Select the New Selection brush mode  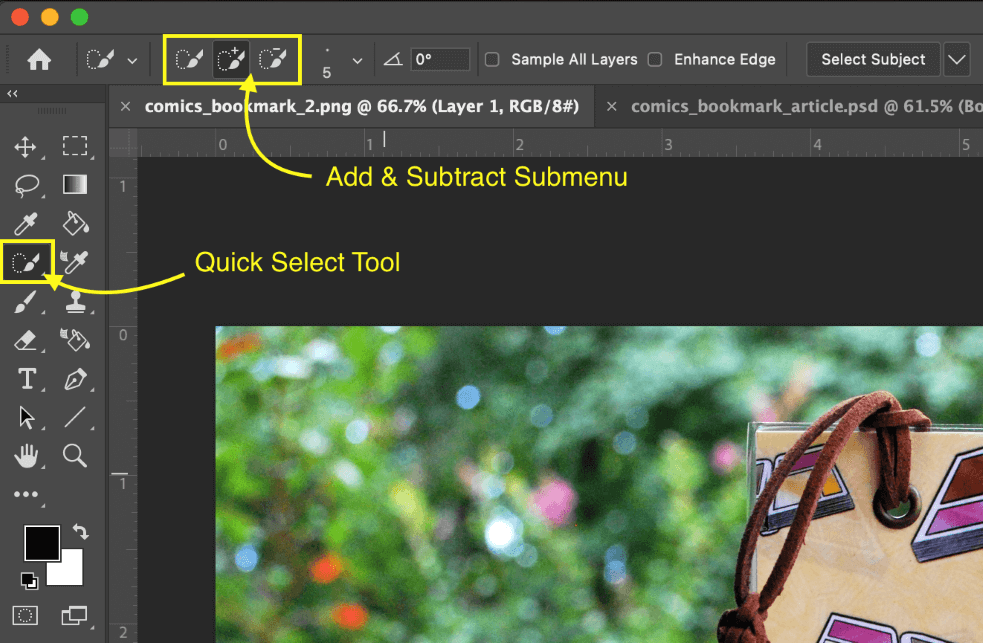click(189, 60)
